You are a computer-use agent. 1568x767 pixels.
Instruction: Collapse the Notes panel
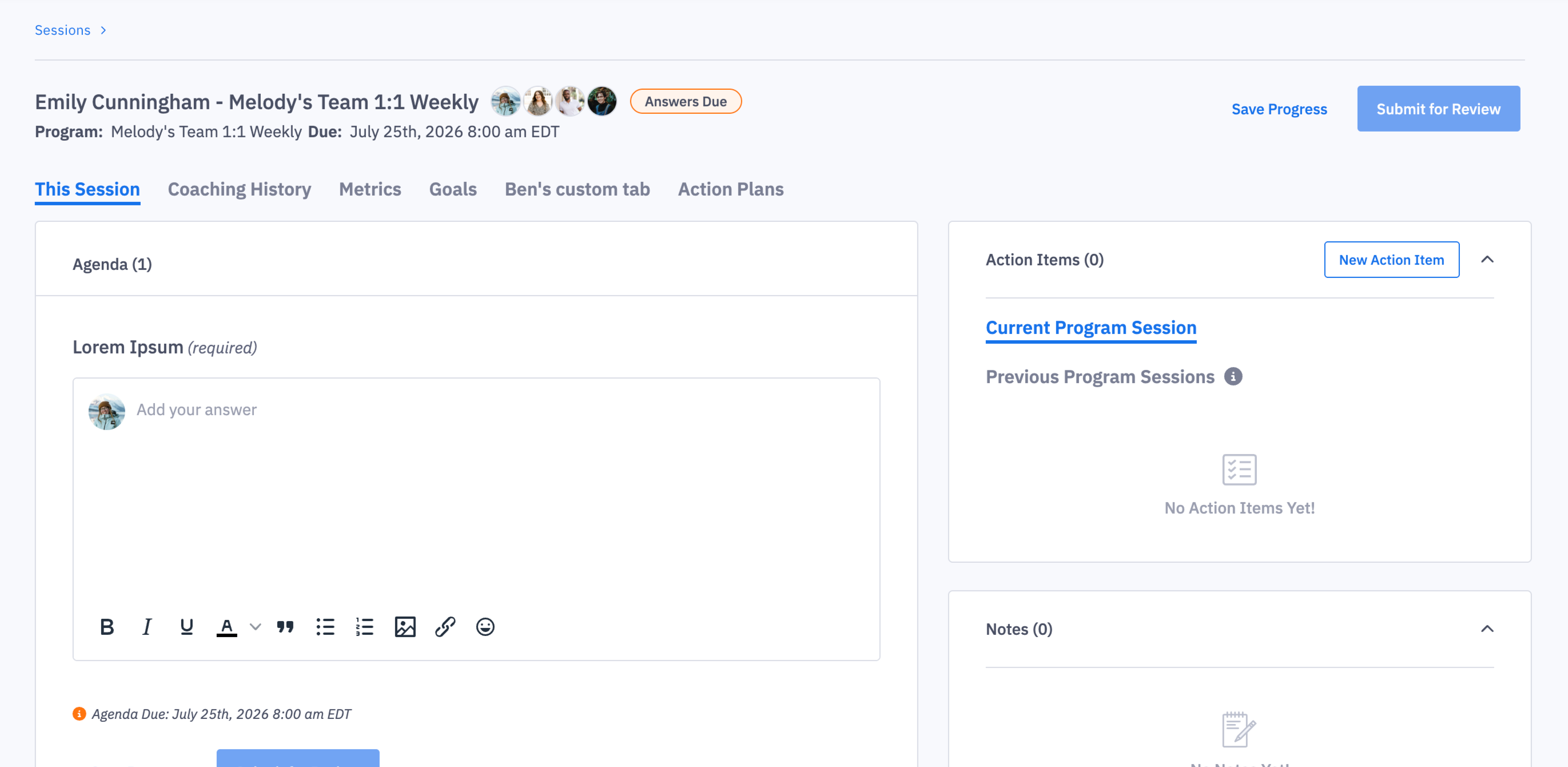click(x=1487, y=629)
